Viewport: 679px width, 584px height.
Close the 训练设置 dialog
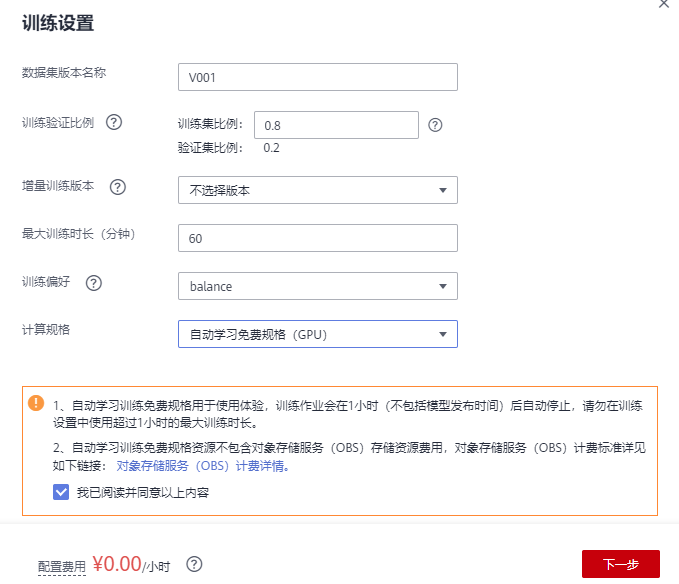tap(664, 4)
